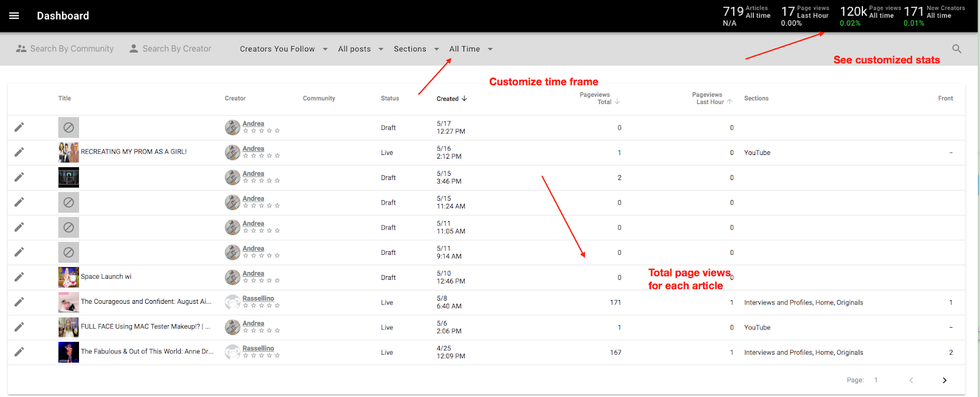Click Rassellino link in 4/25 row

pos(258,348)
